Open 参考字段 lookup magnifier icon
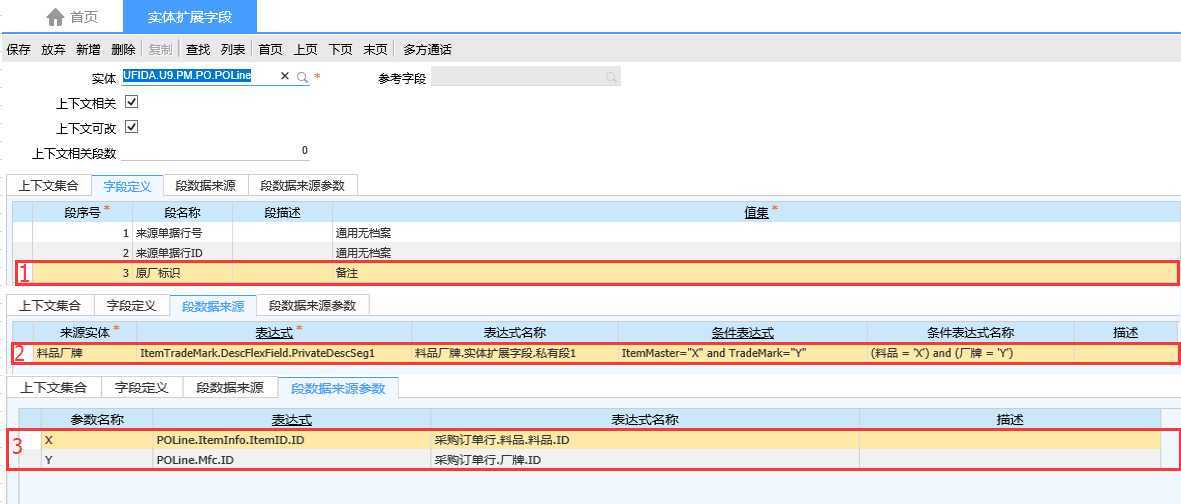 tap(610, 77)
